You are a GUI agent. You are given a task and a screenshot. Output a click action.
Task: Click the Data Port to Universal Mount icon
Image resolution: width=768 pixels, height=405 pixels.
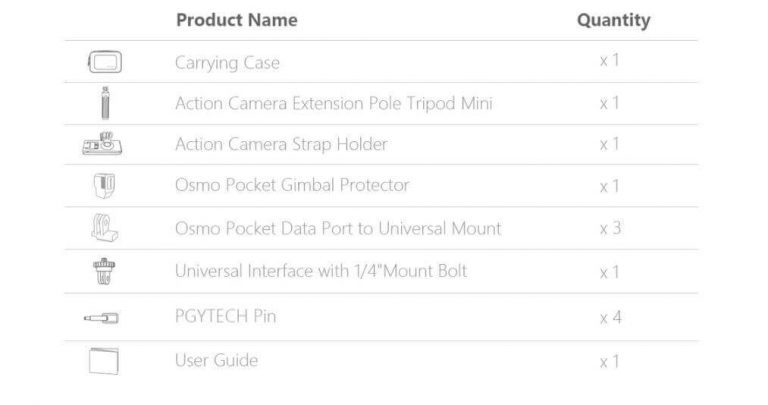click(x=104, y=228)
